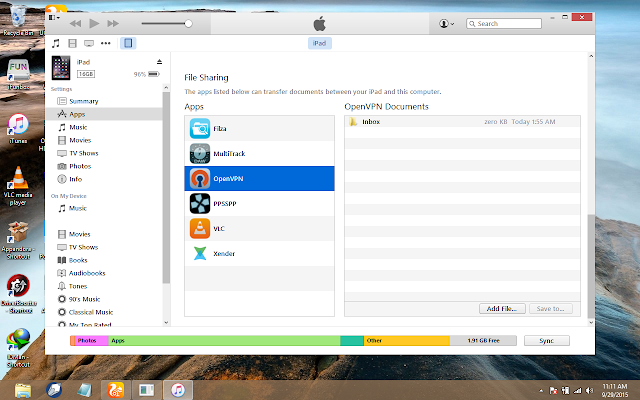Open the volume icon in system tray
The height and width of the screenshot is (400, 640).
pos(589,391)
